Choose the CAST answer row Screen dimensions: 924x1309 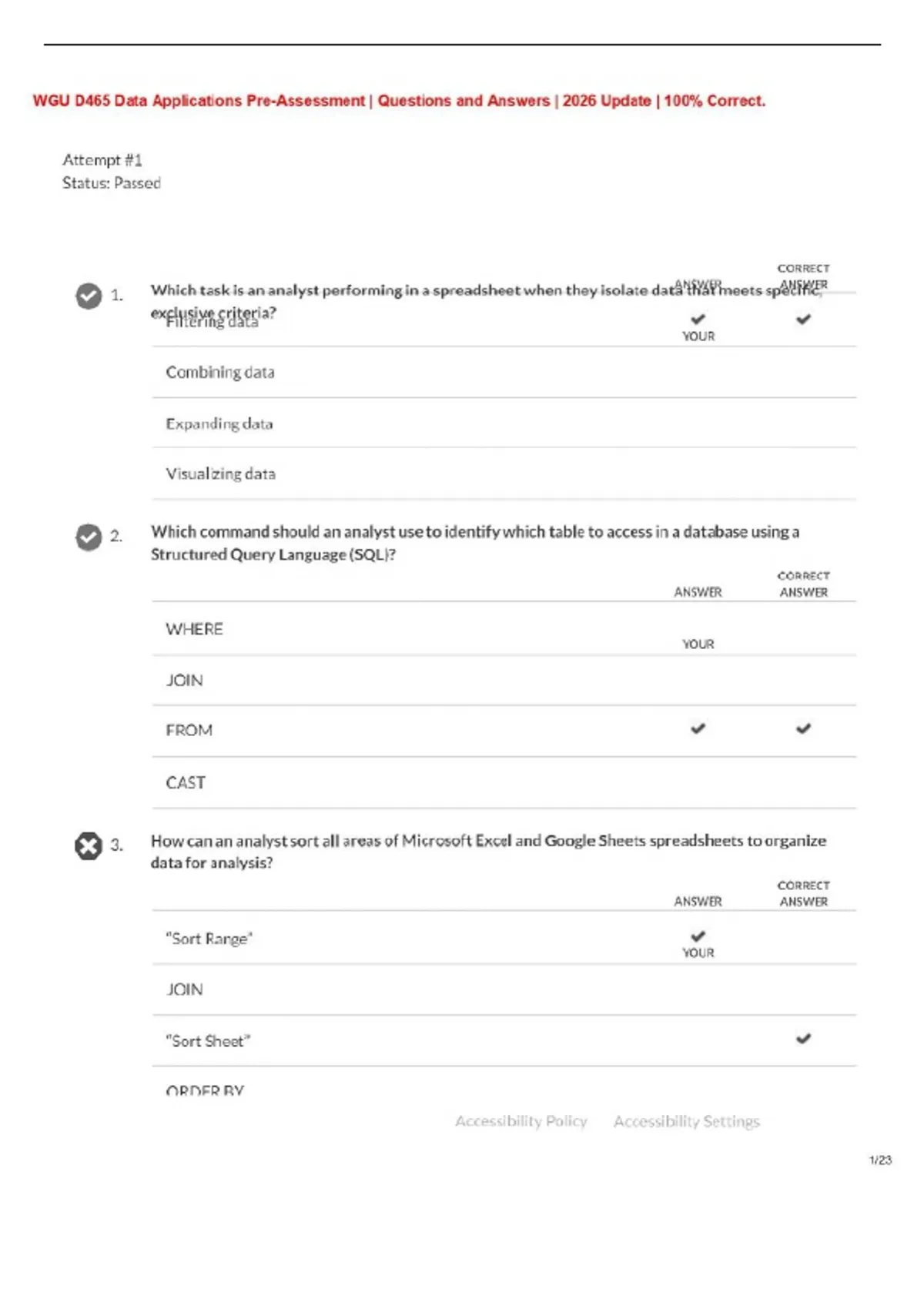tap(186, 783)
